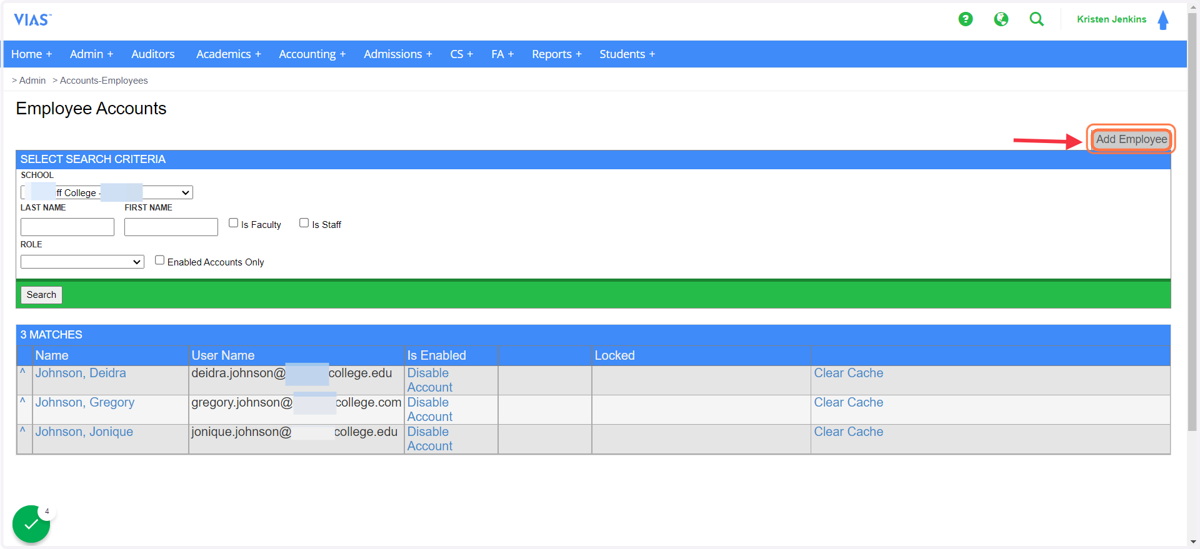
Task: Click the VIAS logo
Action: pyautogui.click(x=32, y=19)
